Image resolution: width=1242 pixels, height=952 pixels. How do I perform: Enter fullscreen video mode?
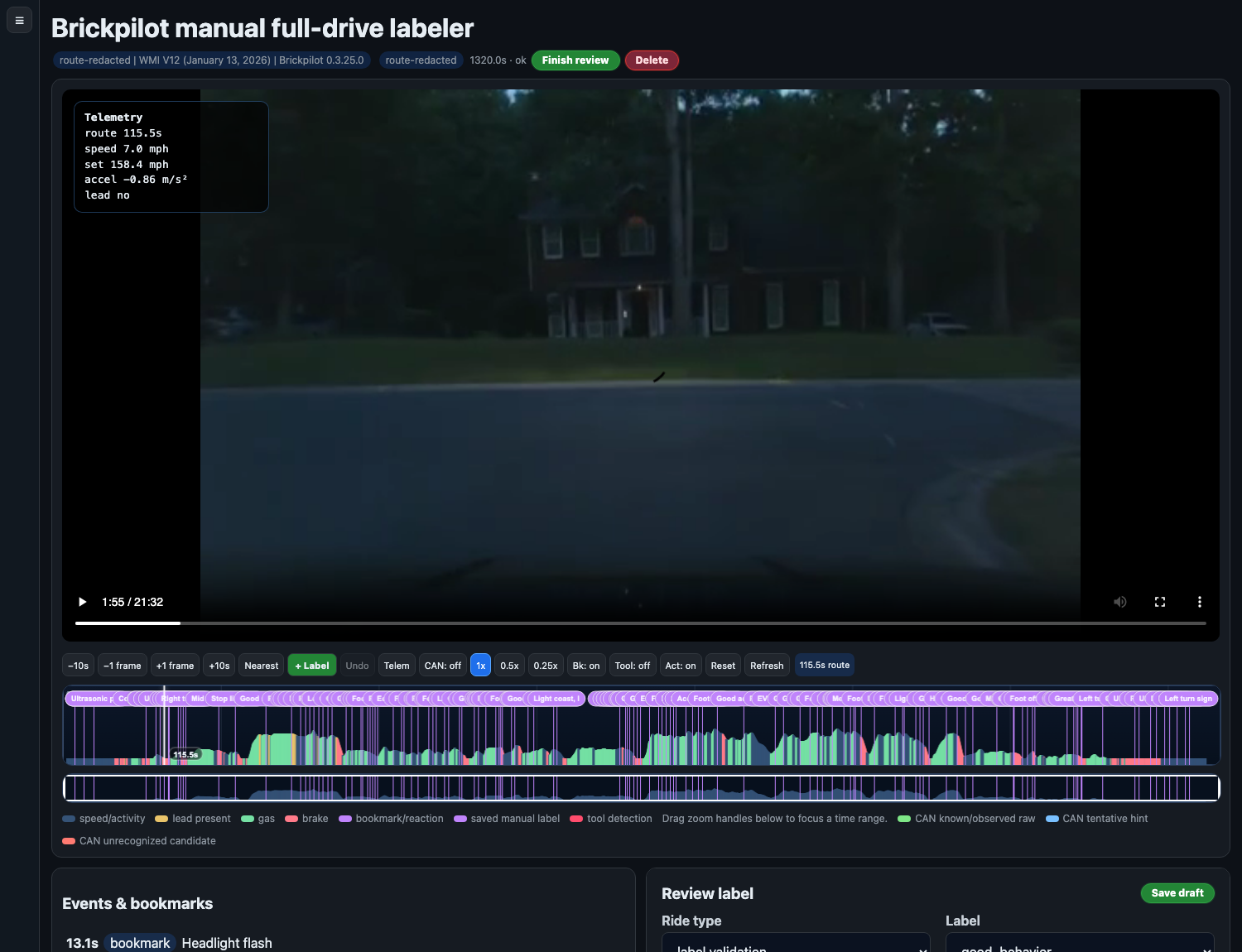1159,602
